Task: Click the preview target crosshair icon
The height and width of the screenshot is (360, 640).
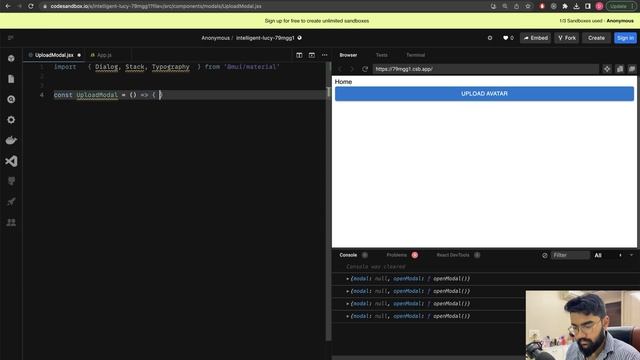Action: (x=607, y=69)
